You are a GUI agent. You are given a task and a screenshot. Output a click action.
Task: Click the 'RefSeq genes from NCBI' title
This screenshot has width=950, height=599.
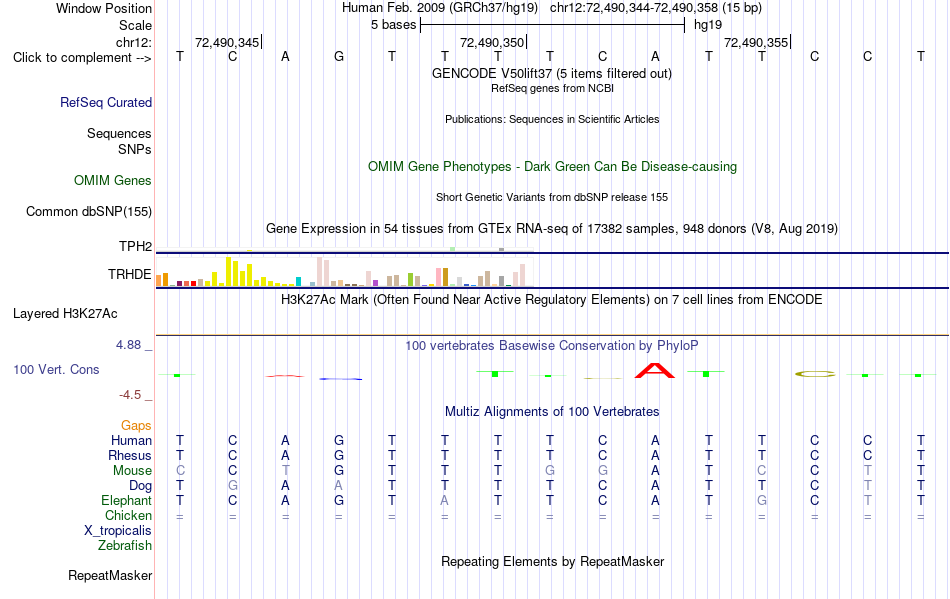[x=553, y=88]
